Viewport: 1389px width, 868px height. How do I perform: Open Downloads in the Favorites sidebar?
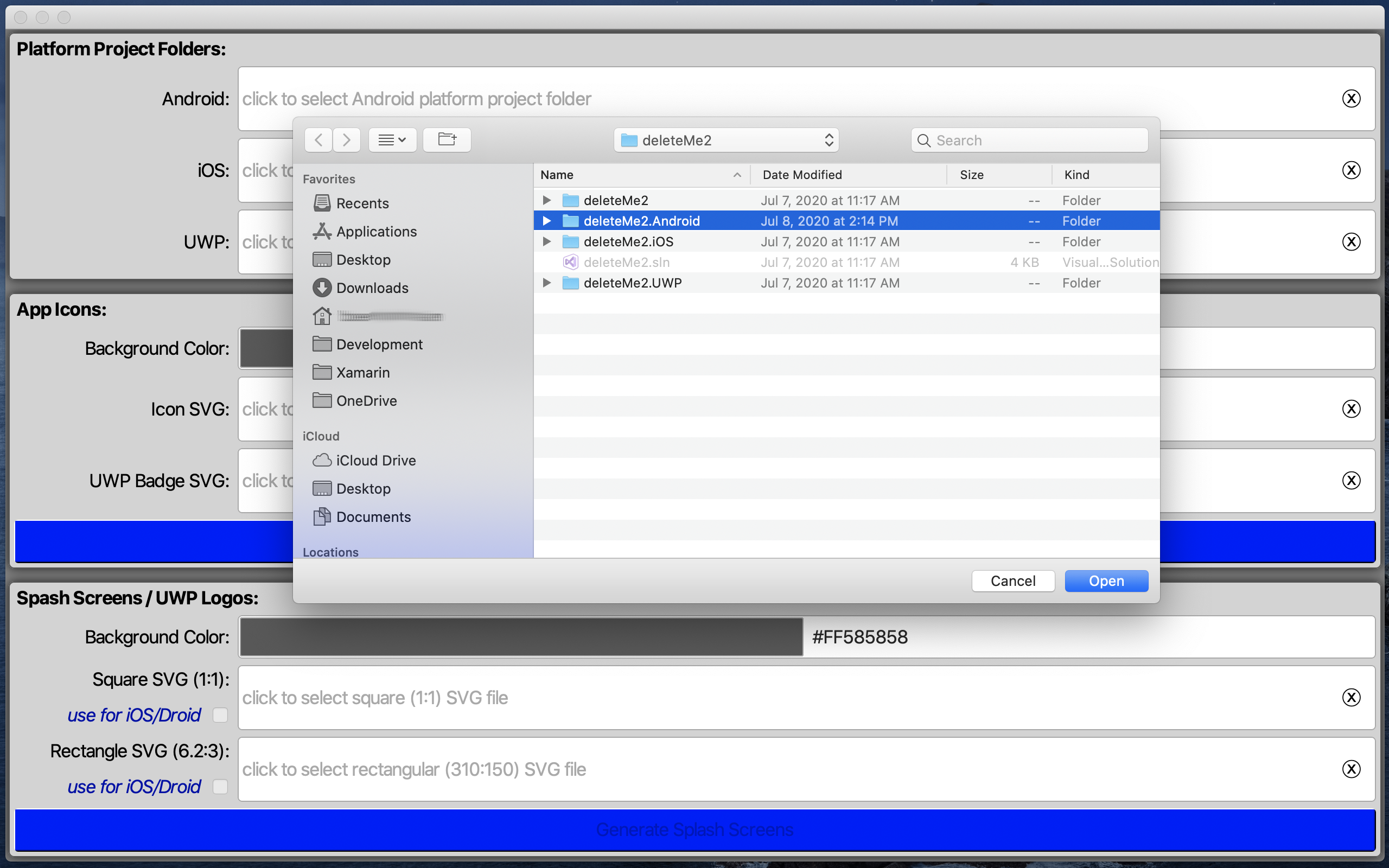click(372, 288)
